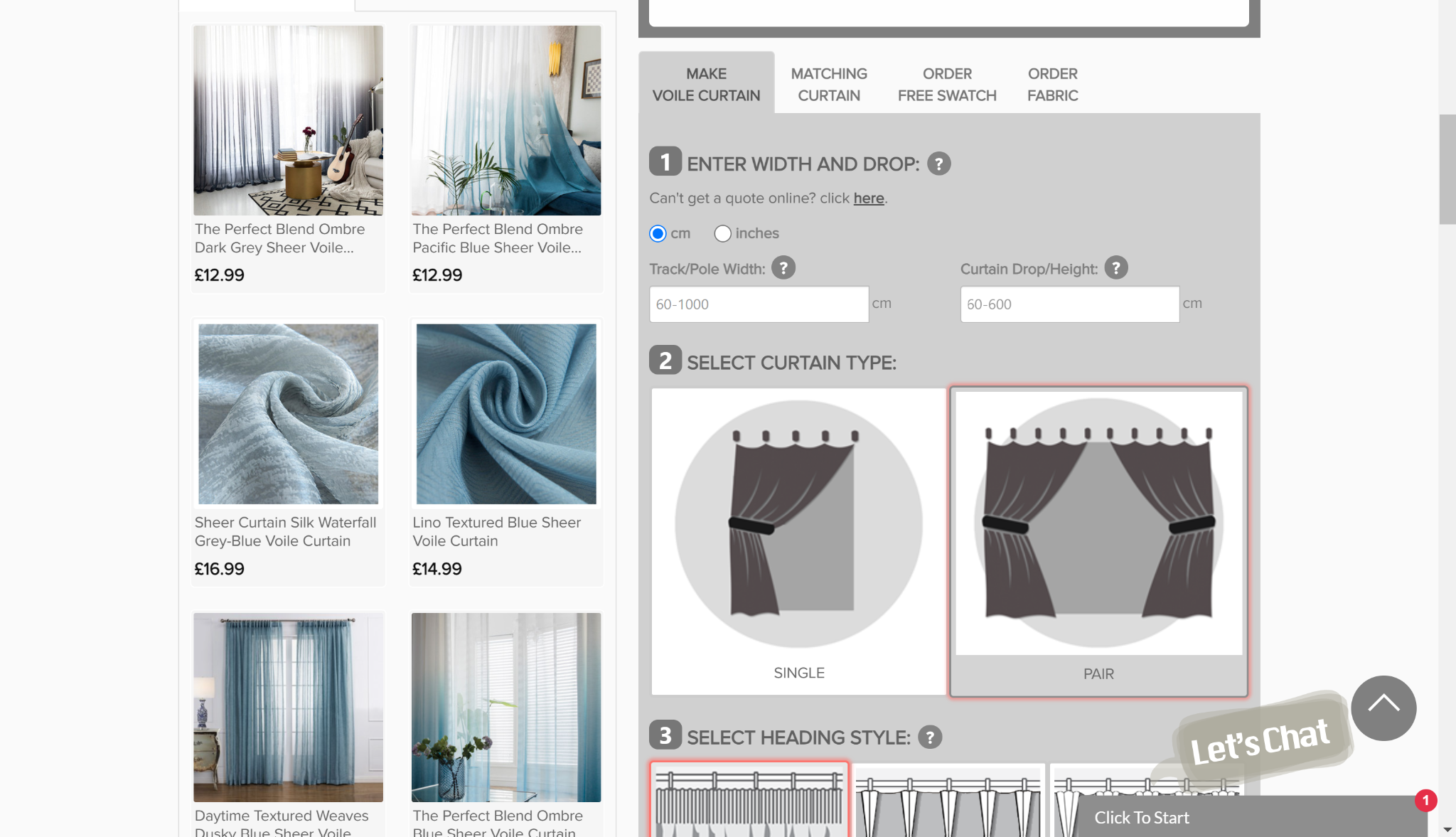The width and height of the screenshot is (1456, 837).
Task: Select the Pair curtain type image
Action: [1098, 525]
